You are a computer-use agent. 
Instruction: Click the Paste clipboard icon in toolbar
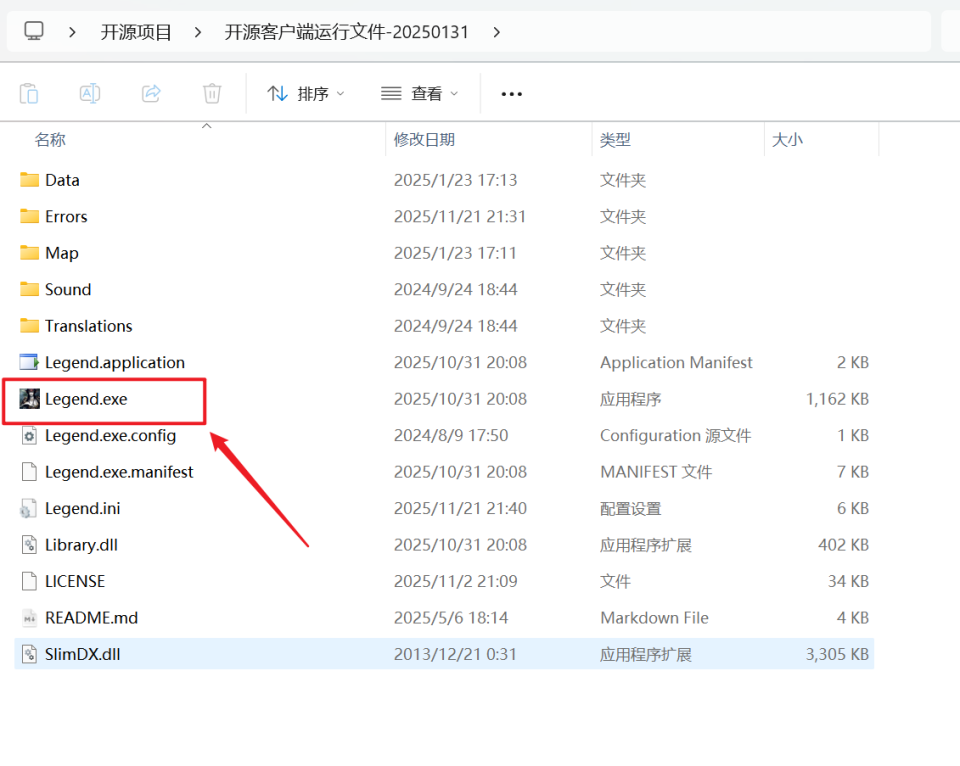(29, 94)
